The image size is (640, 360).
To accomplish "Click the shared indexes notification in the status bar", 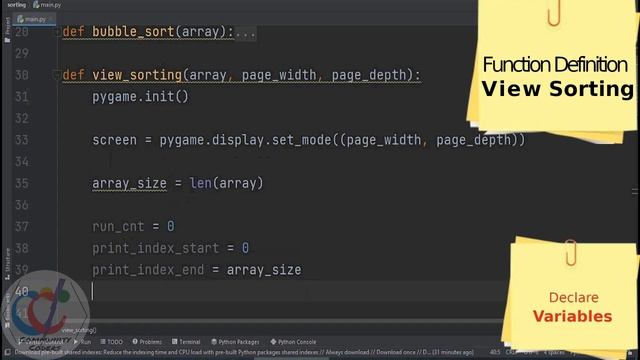I will coord(244,352).
